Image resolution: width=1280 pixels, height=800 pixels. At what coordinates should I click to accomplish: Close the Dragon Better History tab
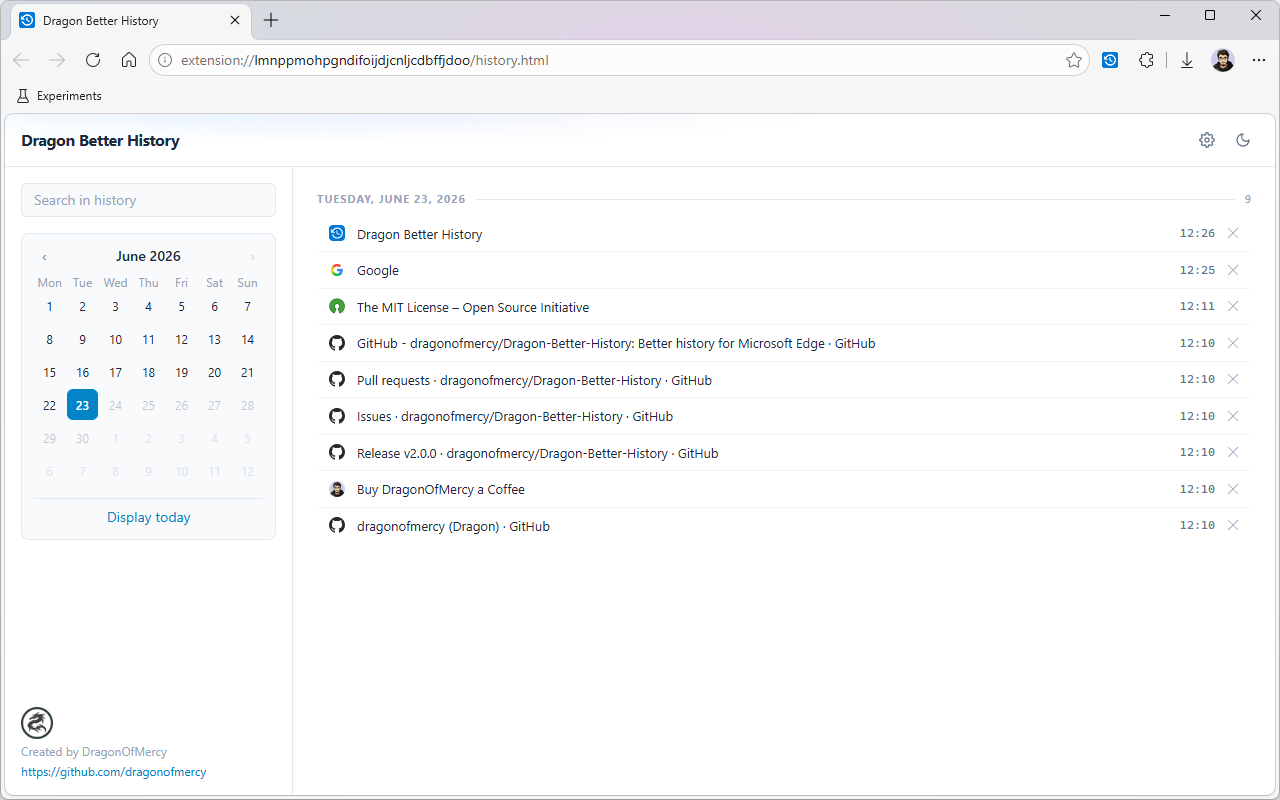click(235, 20)
